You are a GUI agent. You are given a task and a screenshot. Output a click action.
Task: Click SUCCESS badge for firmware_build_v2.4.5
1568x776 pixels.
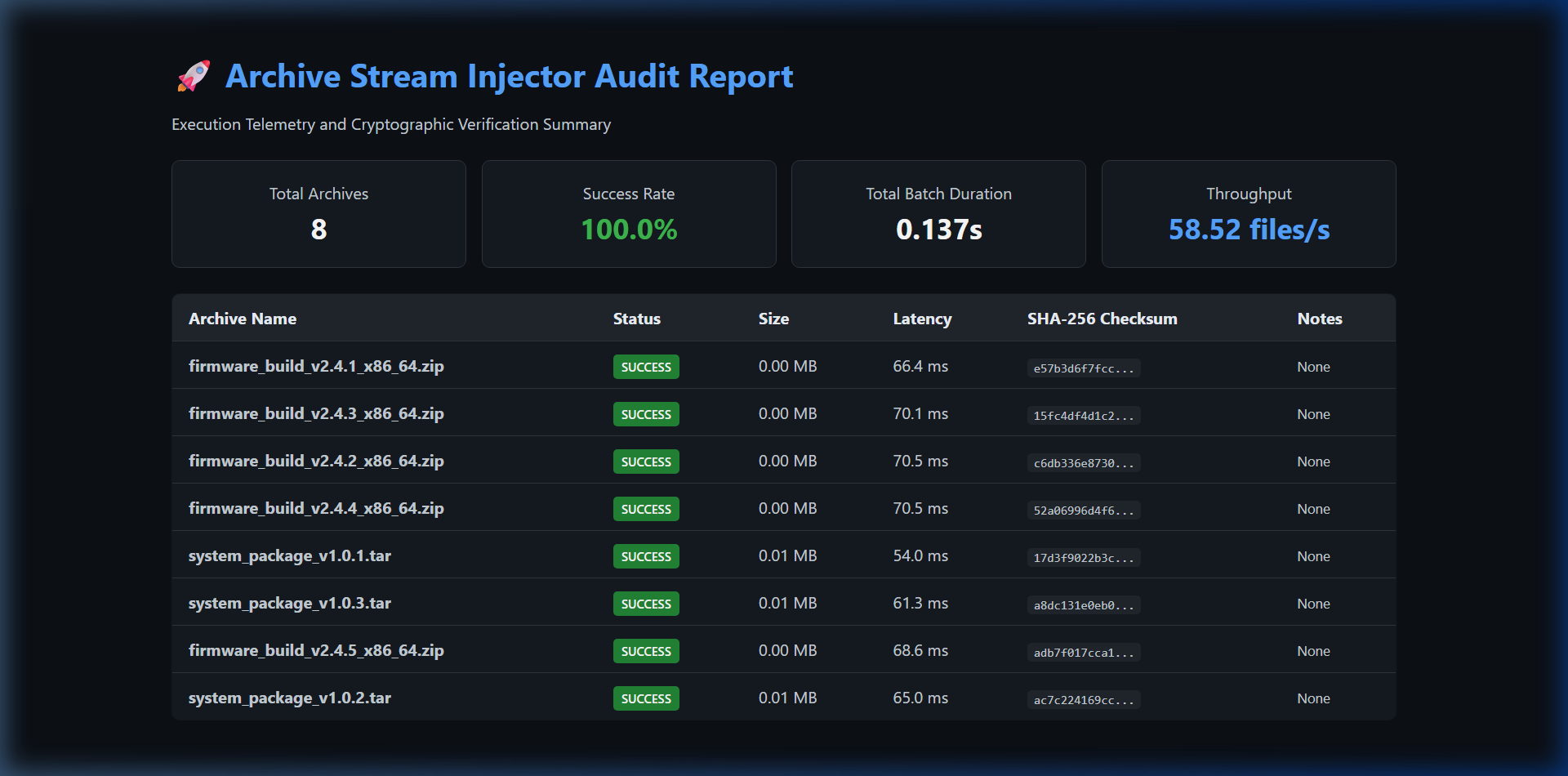tap(646, 651)
